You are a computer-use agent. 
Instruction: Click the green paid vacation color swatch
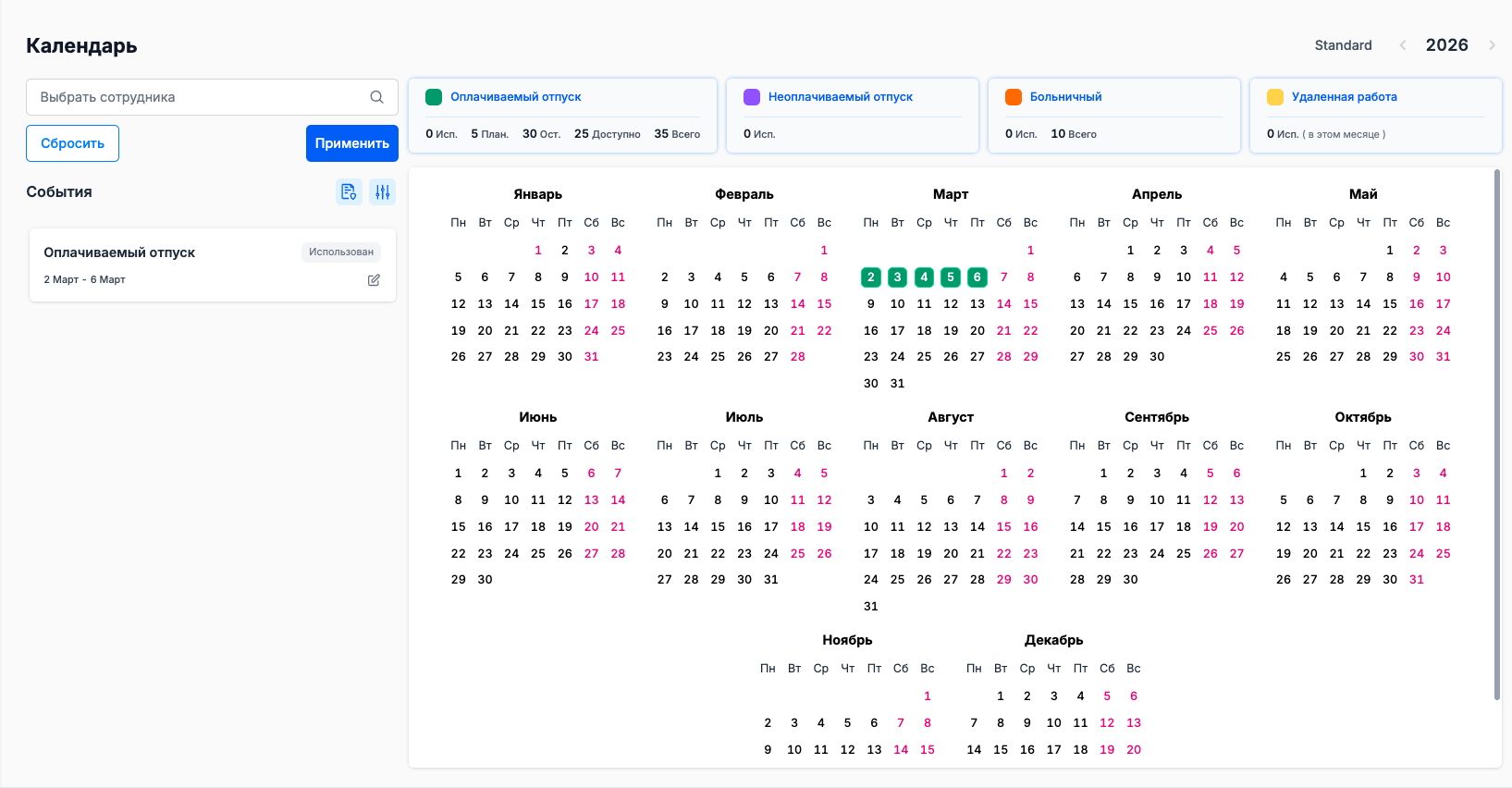coord(434,97)
